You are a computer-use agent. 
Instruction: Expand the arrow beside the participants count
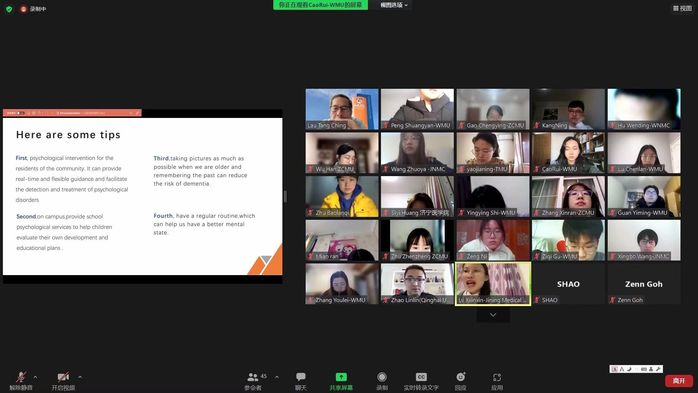(277, 377)
